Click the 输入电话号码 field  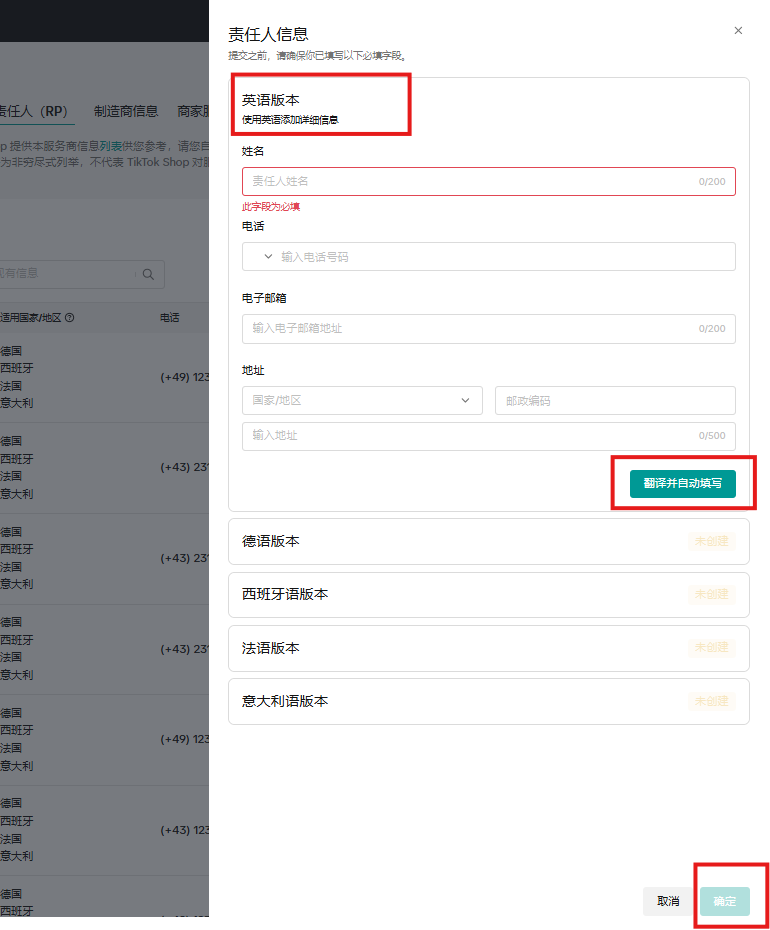(500, 257)
